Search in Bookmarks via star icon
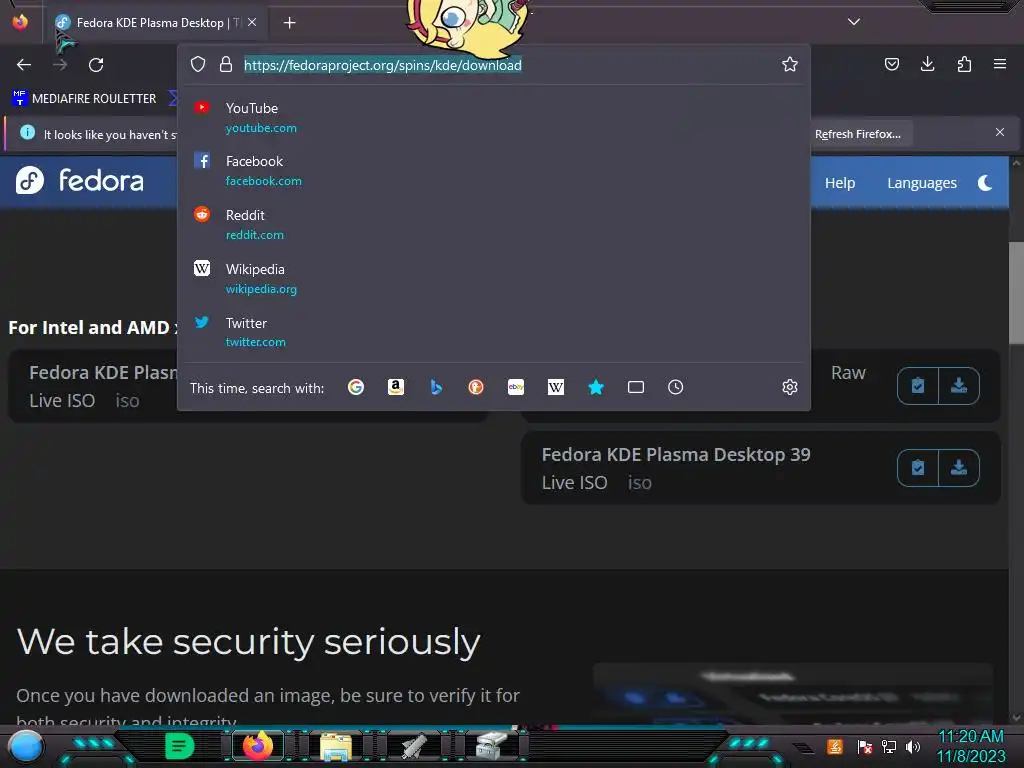The width and height of the screenshot is (1024, 768). (596, 387)
